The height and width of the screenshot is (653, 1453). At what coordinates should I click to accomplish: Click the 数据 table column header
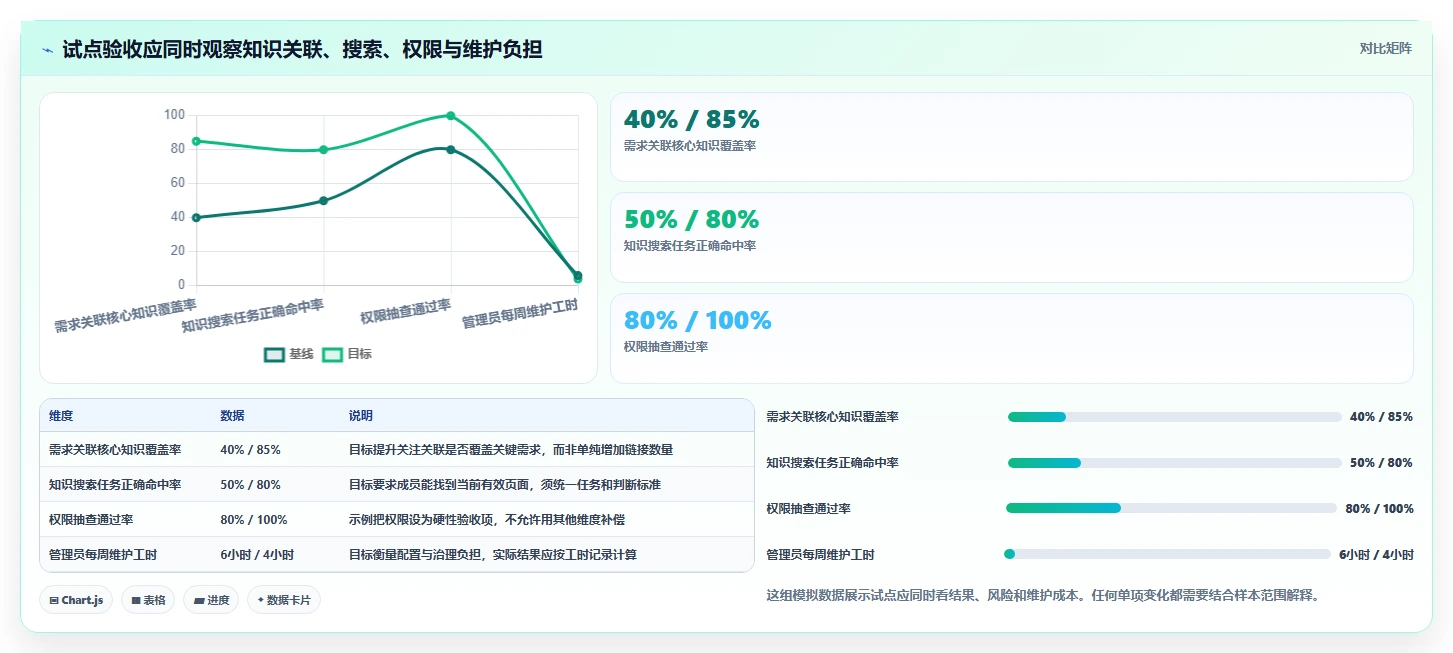click(x=232, y=416)
